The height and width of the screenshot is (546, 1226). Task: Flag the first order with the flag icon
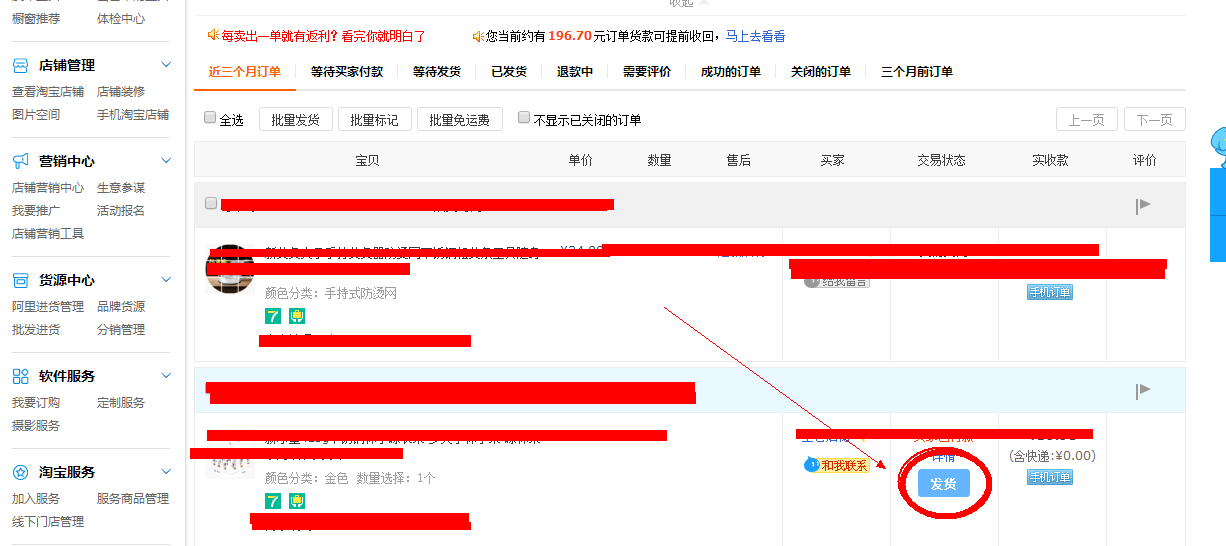pyautogui.click(x=1143, y=205)
